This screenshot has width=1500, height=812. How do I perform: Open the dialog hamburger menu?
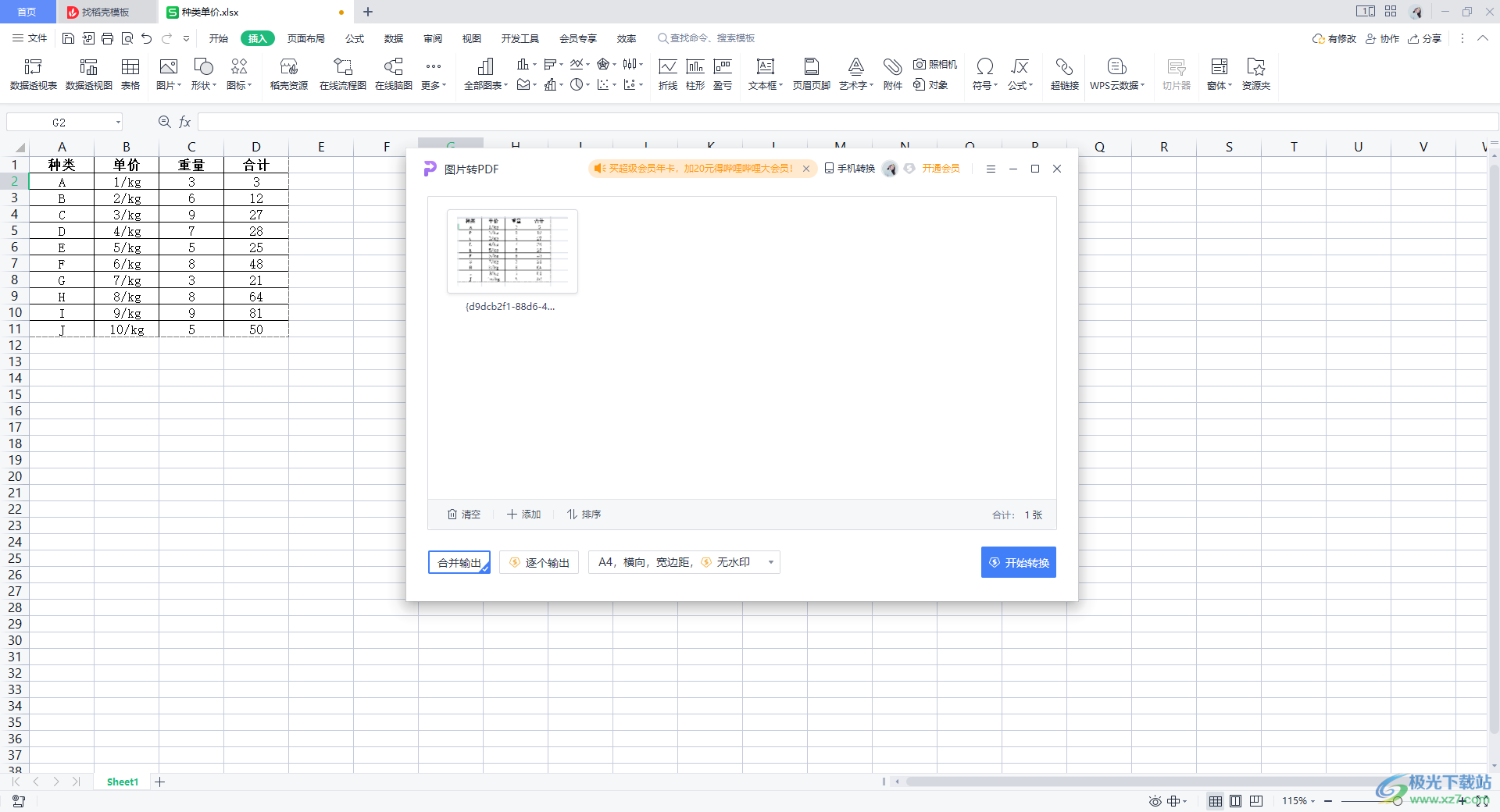pos(991,169)
